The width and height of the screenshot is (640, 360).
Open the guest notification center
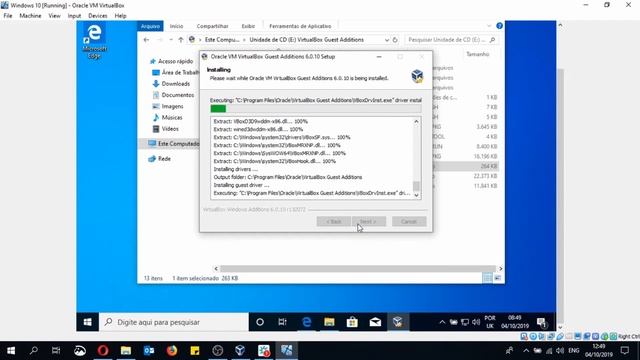point(542,322)
